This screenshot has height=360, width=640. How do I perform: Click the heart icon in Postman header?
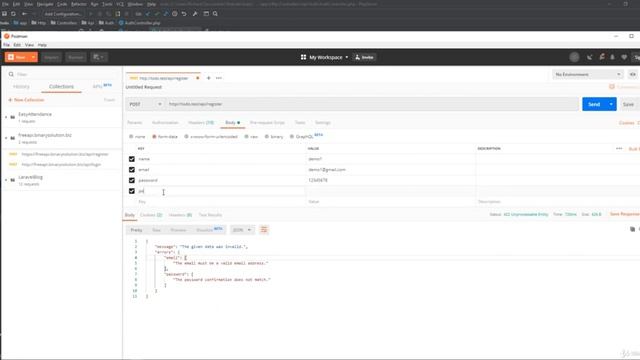coord(624,58)
